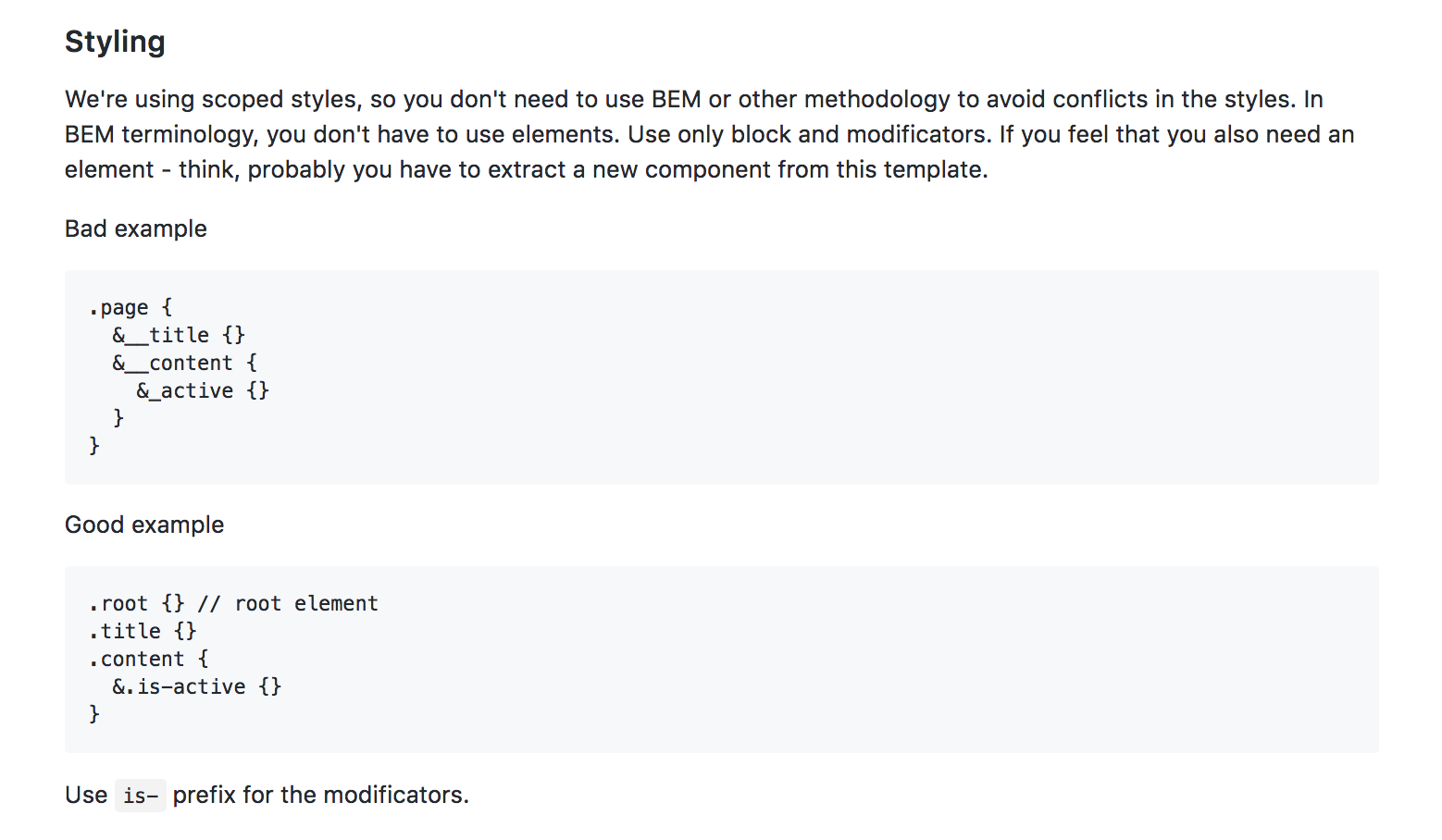
Task: Click the closing brace of good example
Action: tap(94, 714)
